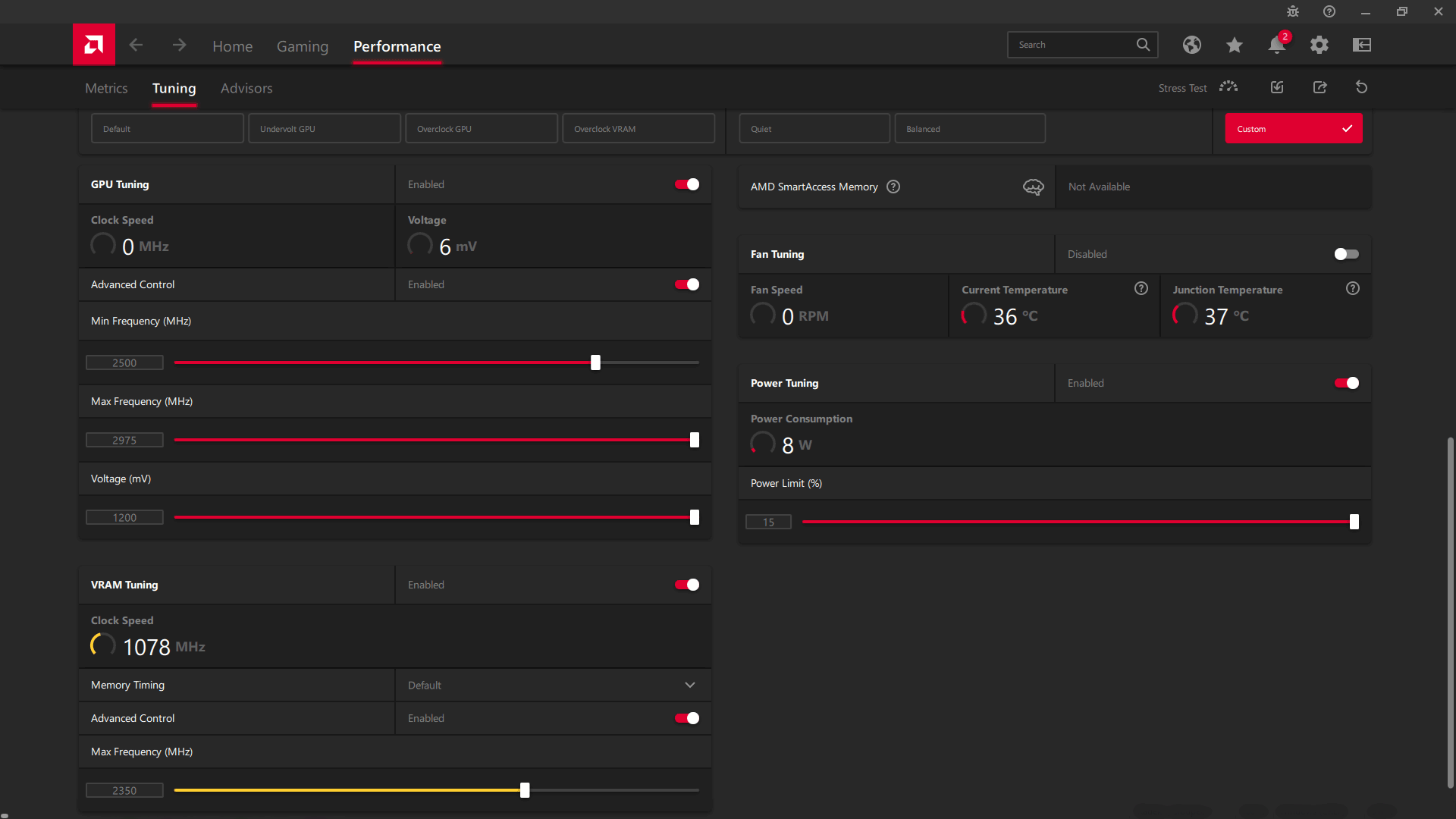The width and height of the screenshot is (1456, 819).
Task: Click Max Frequency 2975 value field
Action: pyautogui.click(x=124, y=440)
